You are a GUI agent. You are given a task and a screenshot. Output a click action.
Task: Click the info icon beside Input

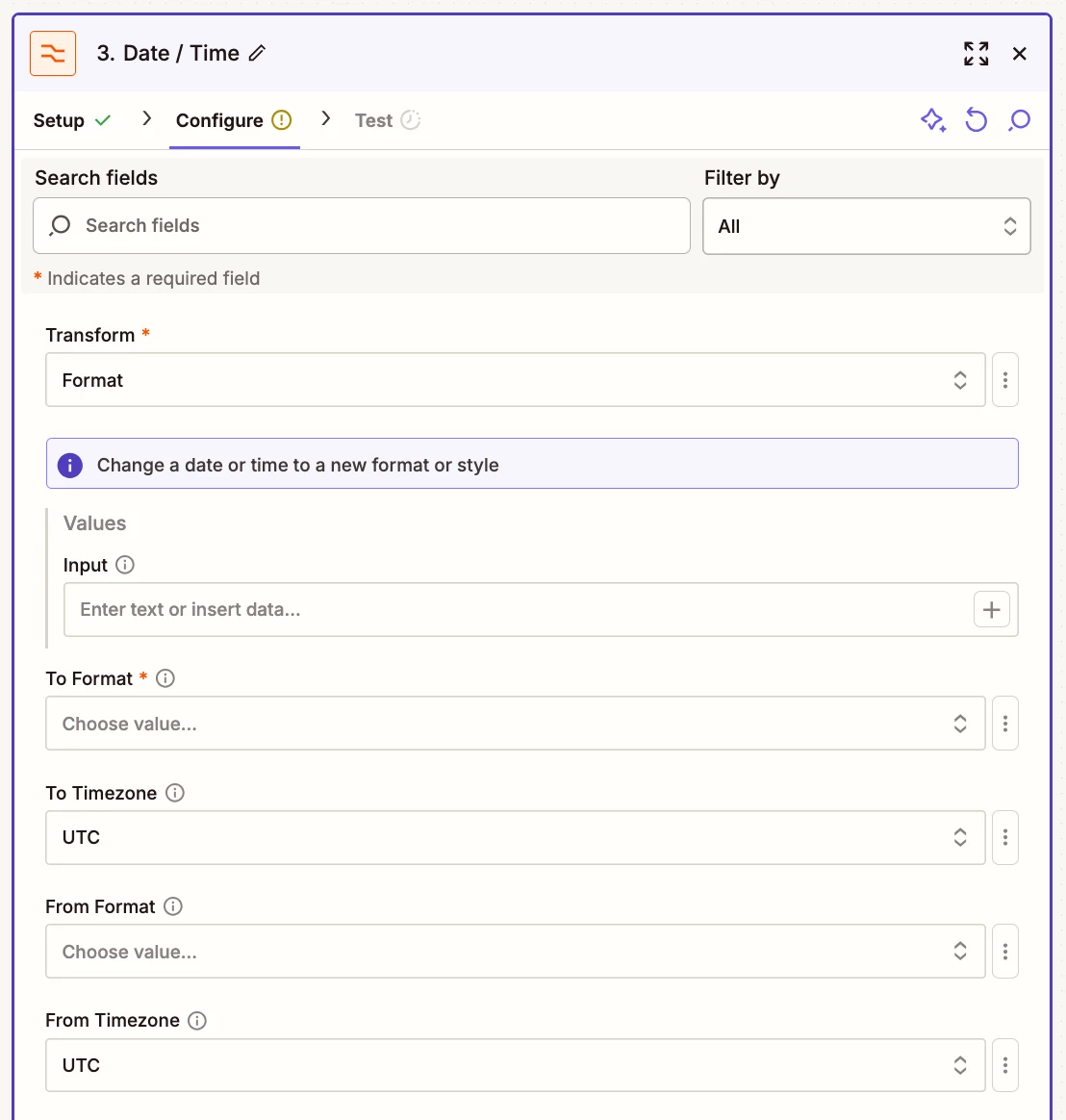coord(125,565)
